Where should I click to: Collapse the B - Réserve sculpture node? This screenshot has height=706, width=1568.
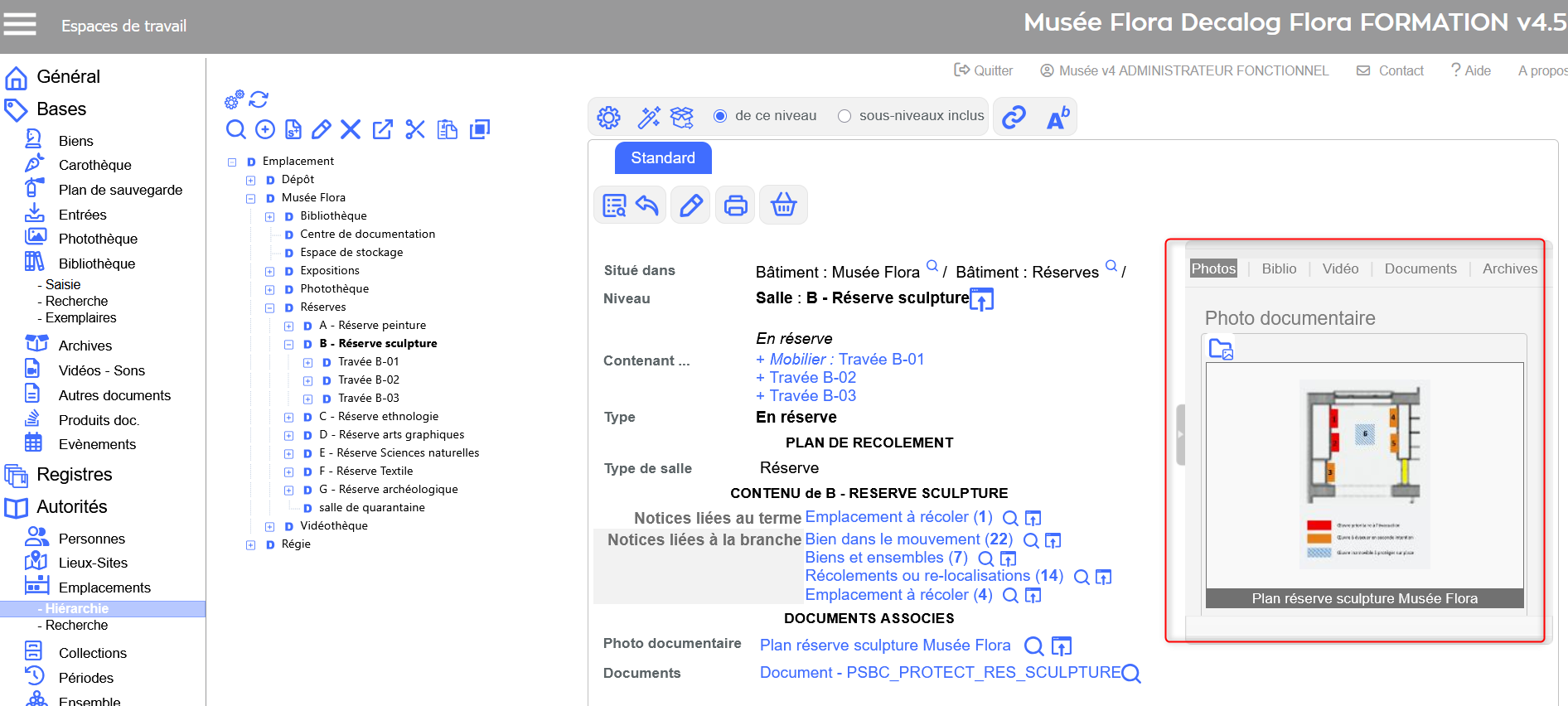tap(288, 344)
